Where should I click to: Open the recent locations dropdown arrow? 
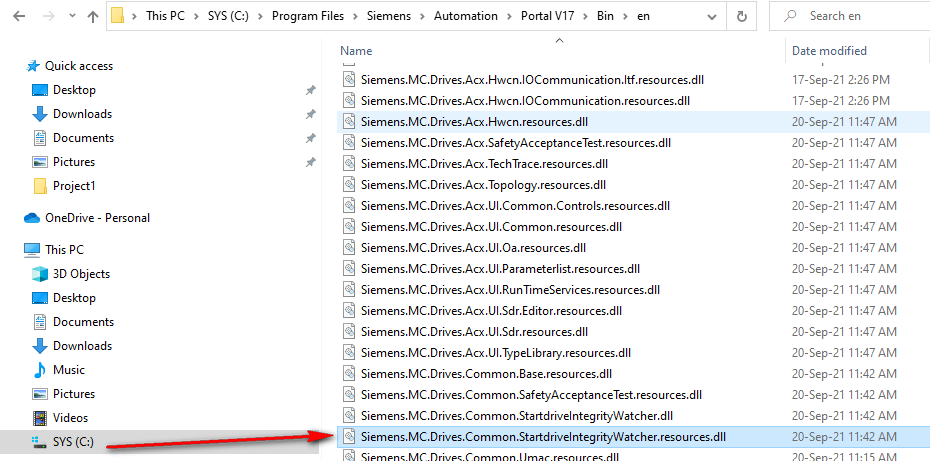pos(72,17)
